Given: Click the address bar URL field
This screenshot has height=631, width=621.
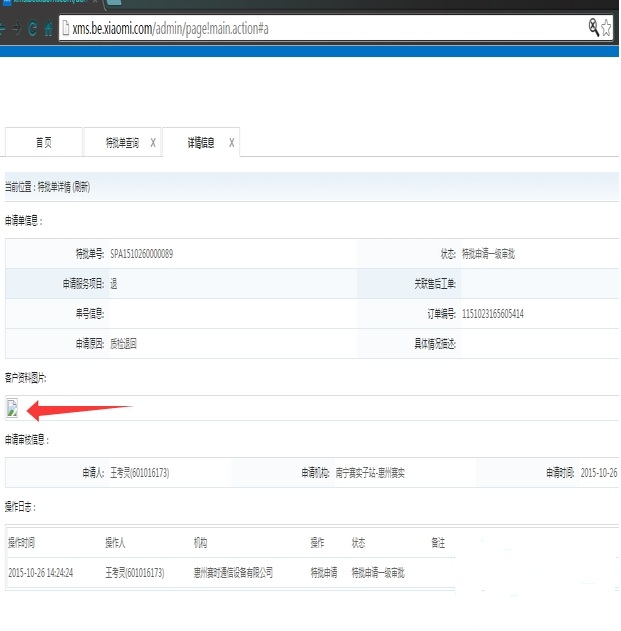Looking at the screenshot, I should (x=320, y=28).
